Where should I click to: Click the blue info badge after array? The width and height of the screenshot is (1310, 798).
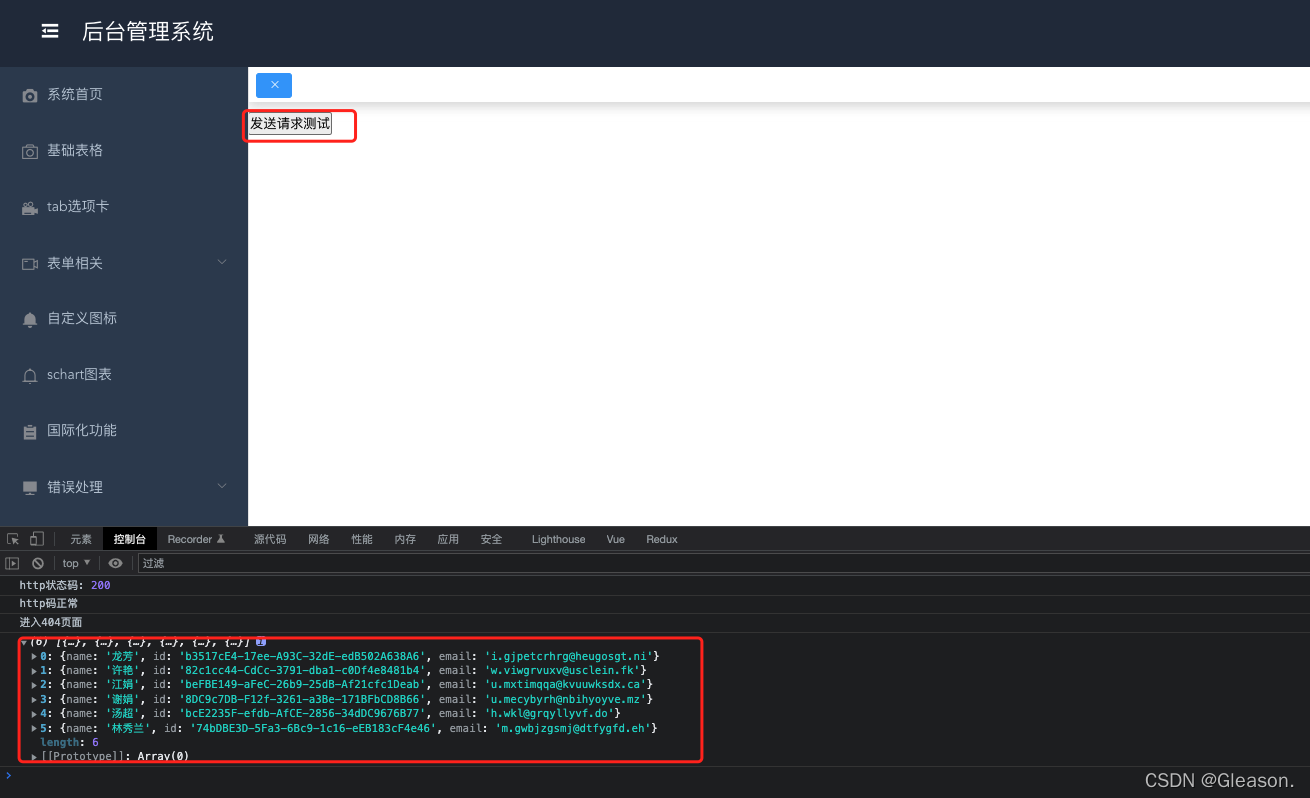261,641
